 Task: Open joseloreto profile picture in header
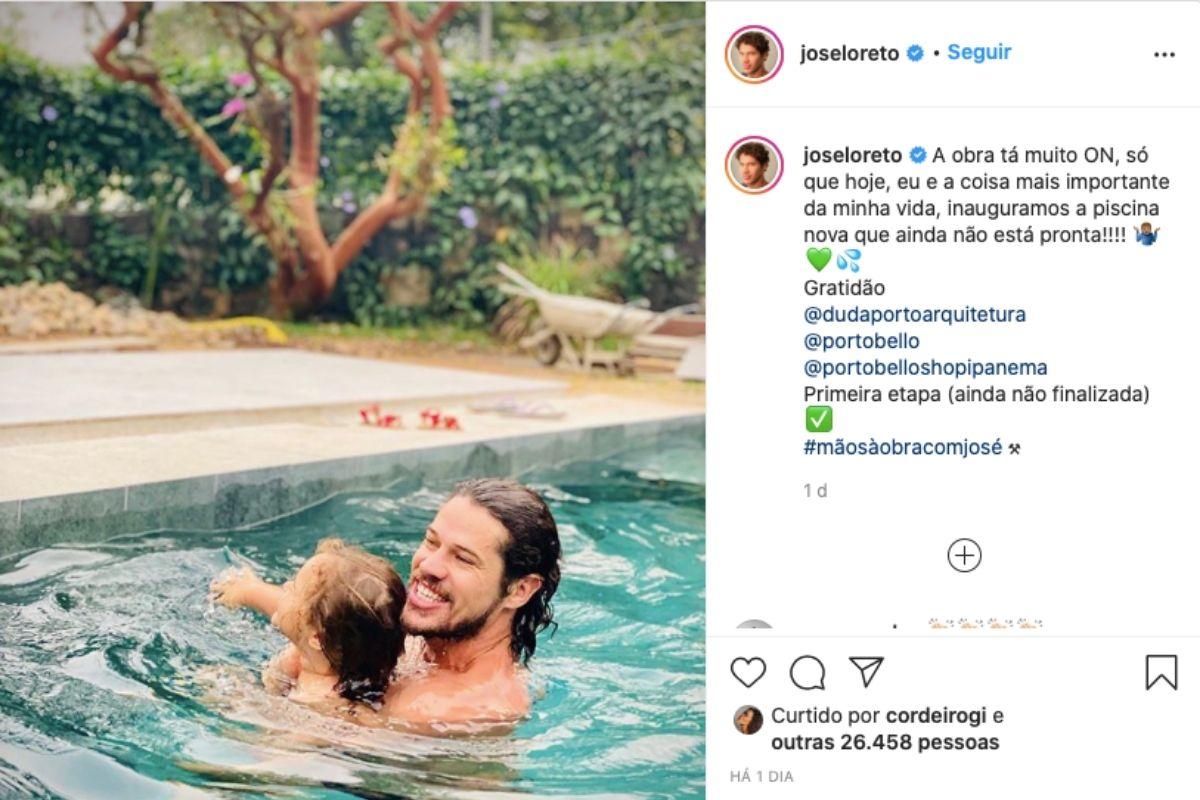click(754, 54)
